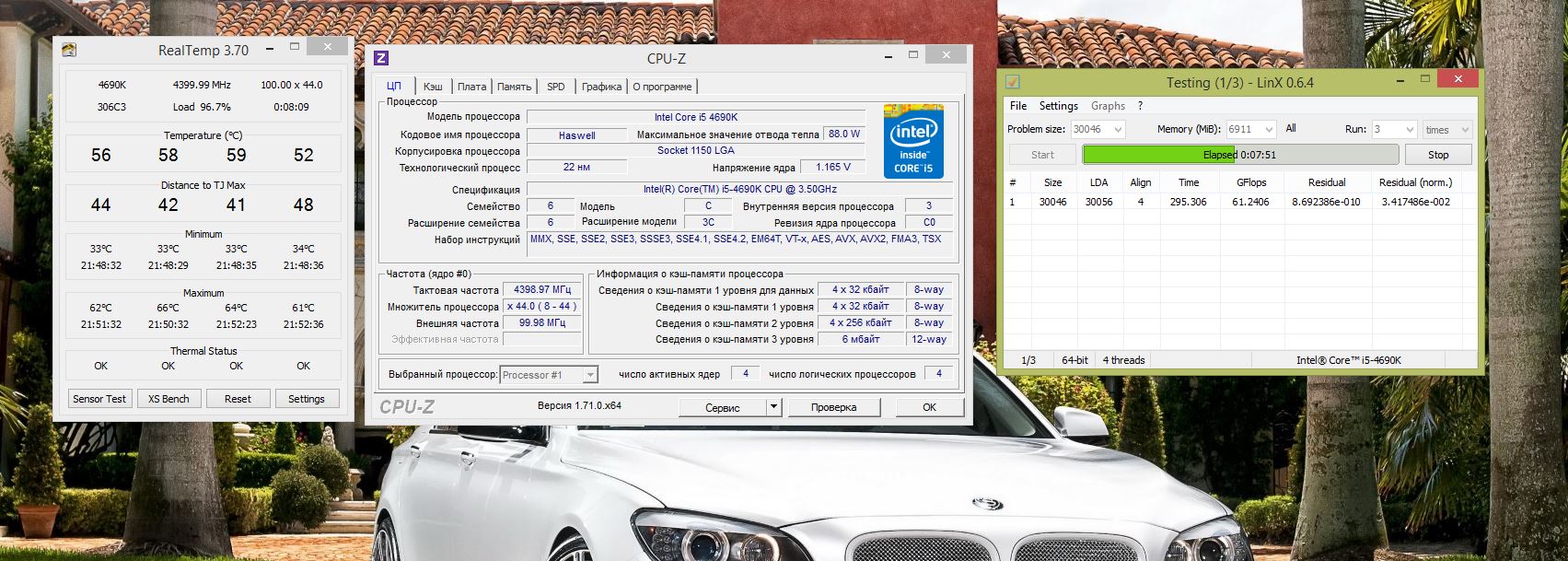Screen dimensions: 1568x561
Task: Click the Intel Core i5 4690K model field
Action: pos(696,117)
